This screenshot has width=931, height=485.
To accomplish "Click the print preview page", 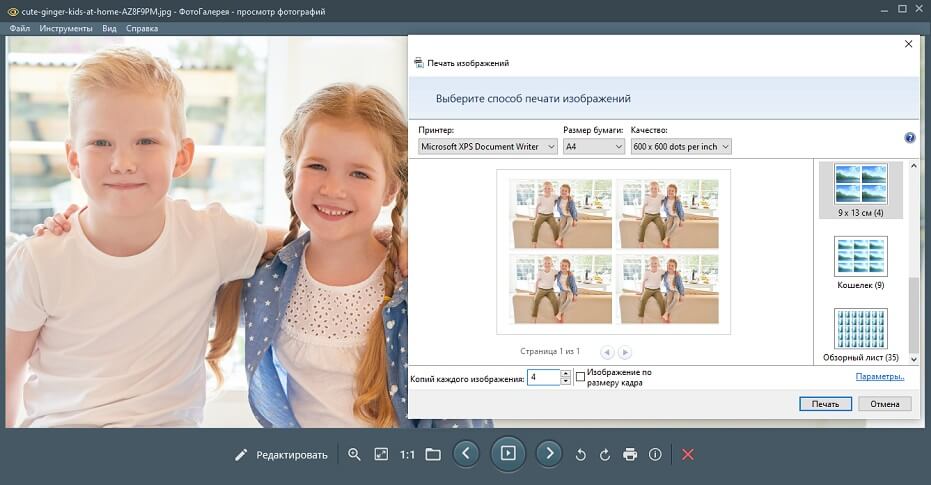I will click(x=613, y=252).
